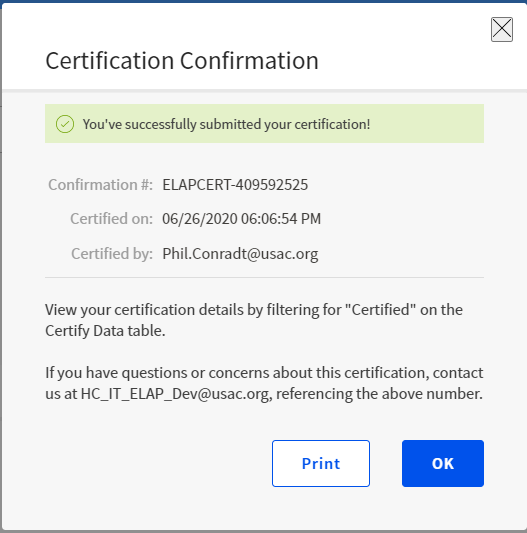The height and width of the screenshot is (533, 527).
Task: Click the Confirmation # label
Action: point(100,185)
